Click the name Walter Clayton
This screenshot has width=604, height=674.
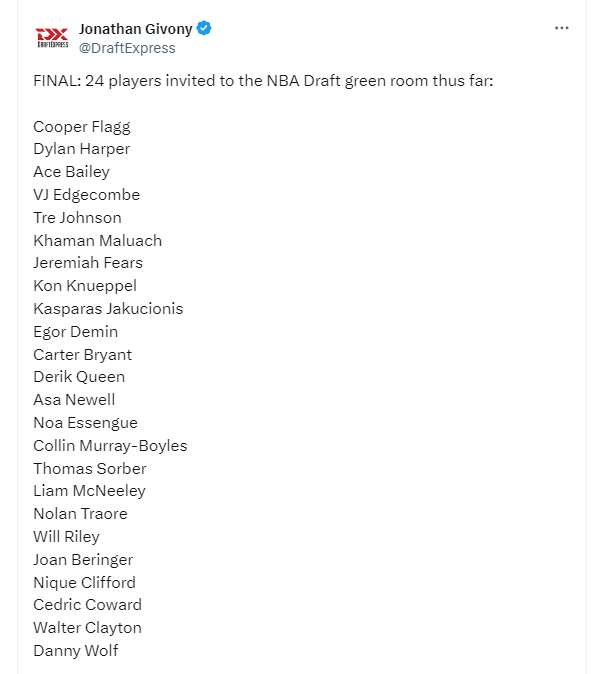click(88, 628)
